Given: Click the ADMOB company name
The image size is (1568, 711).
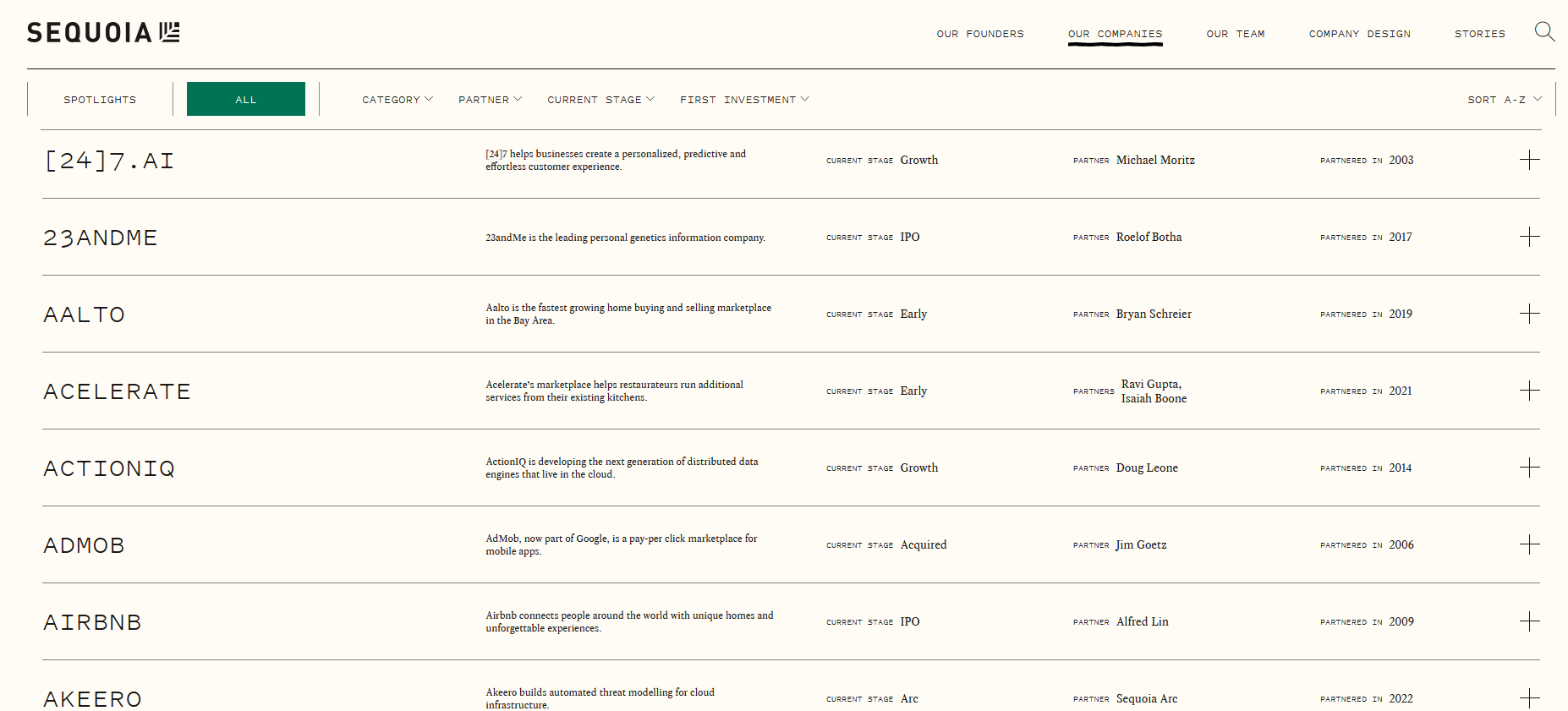Looking at the screenshot, I should point(85,545).
